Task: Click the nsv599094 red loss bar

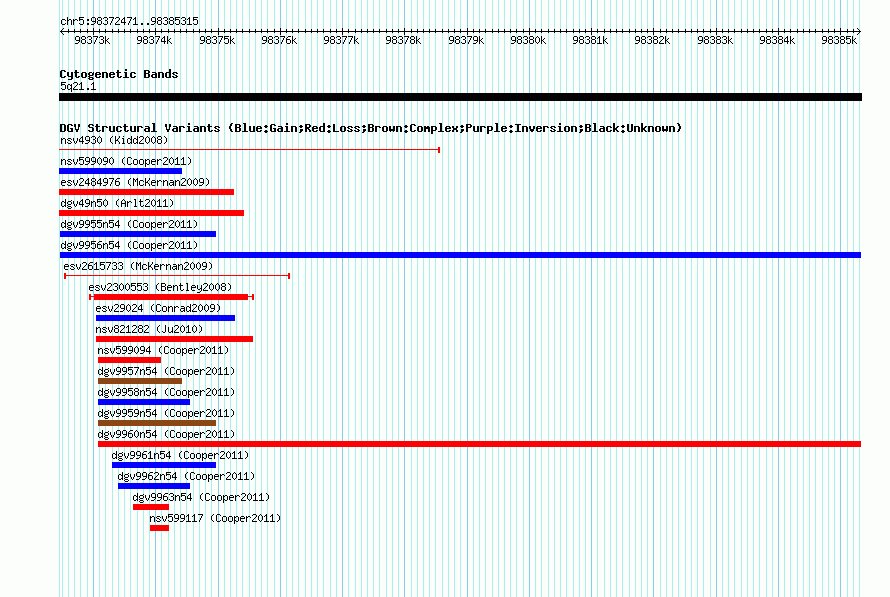Action: [x=129, y=360]
